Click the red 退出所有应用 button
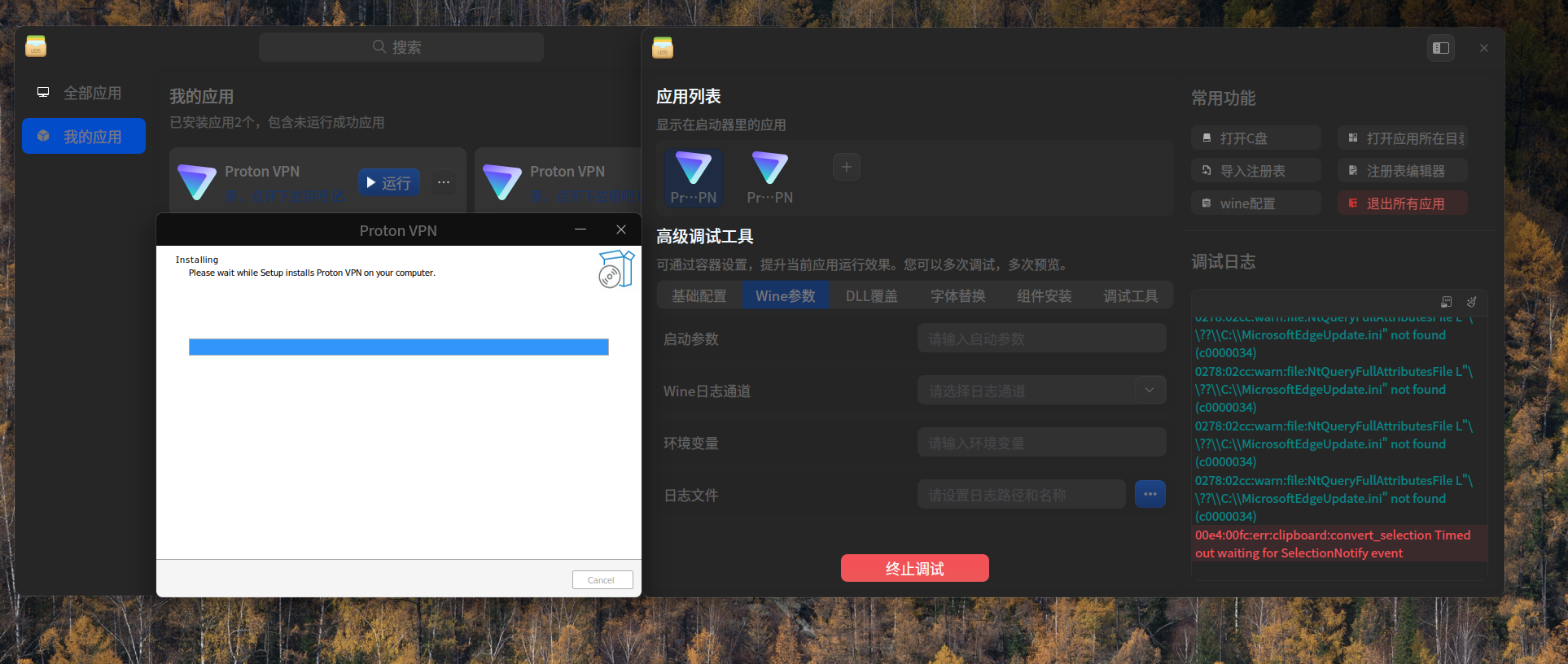The height and width of the screenshot is (664, 1568). click(x=1403, y=203)
